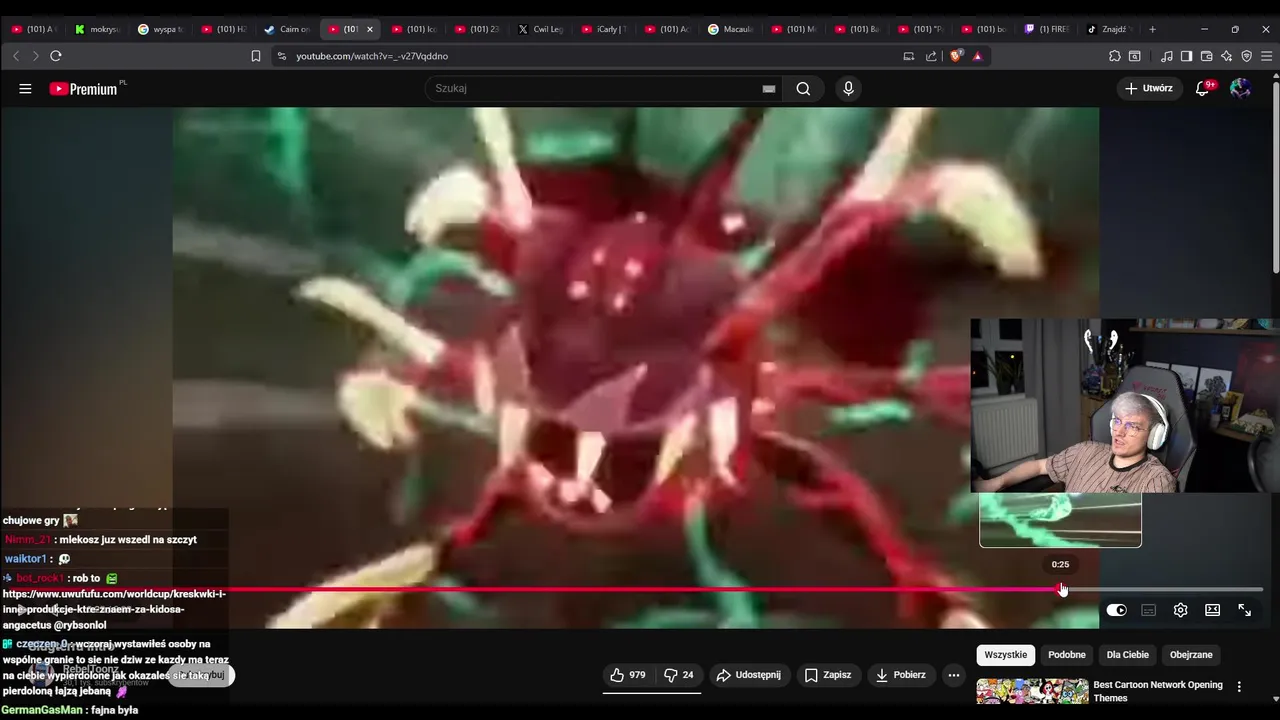Screen dimensions: 1280x720
Task: Dislike the video with 24 dislikes
Action: (x=679, y=675)
